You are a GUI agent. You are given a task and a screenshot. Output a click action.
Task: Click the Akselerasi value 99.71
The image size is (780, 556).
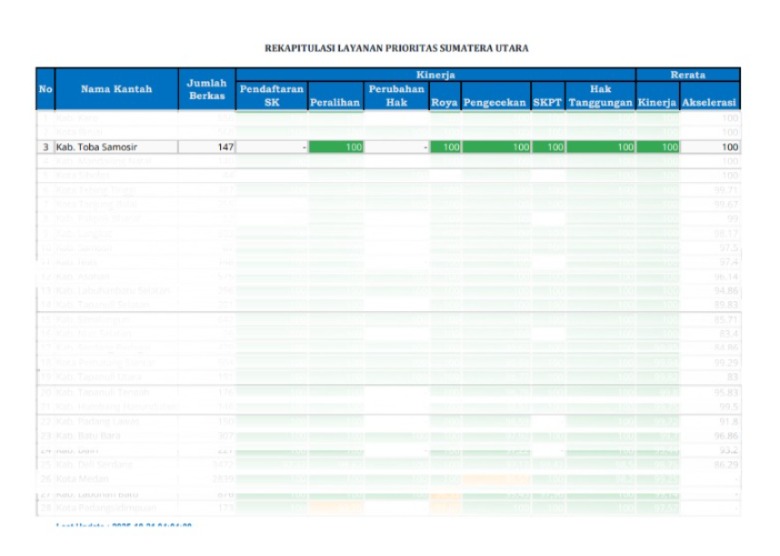pos(725,189)
